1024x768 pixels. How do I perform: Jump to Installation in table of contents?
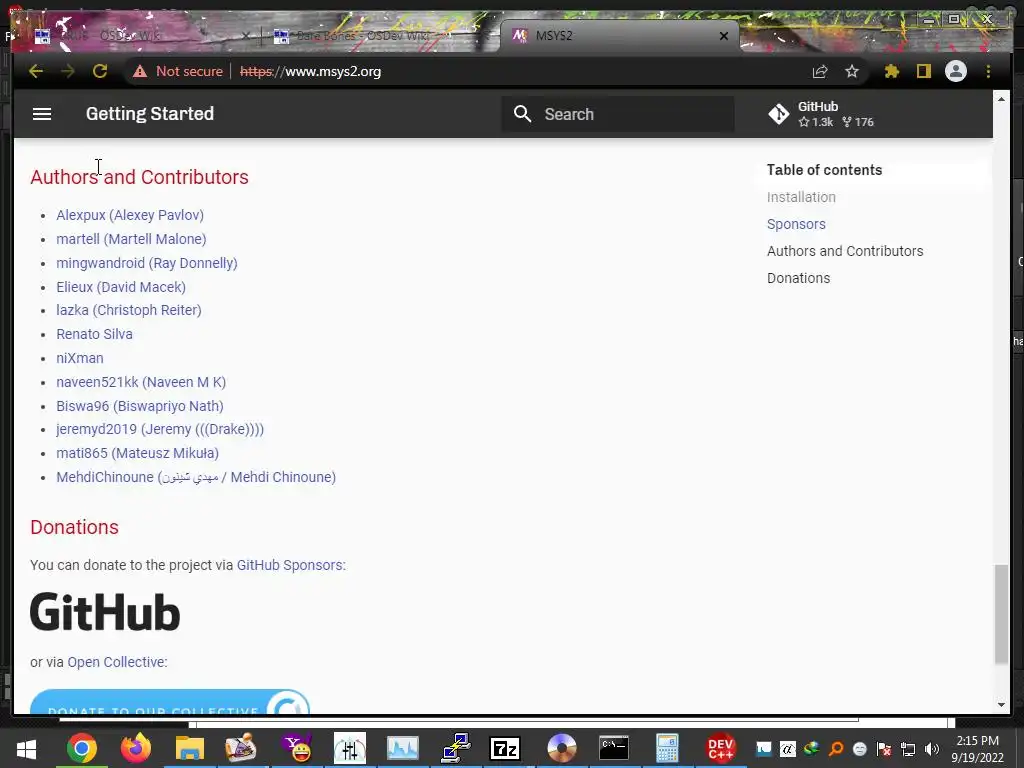pos(801,197)
